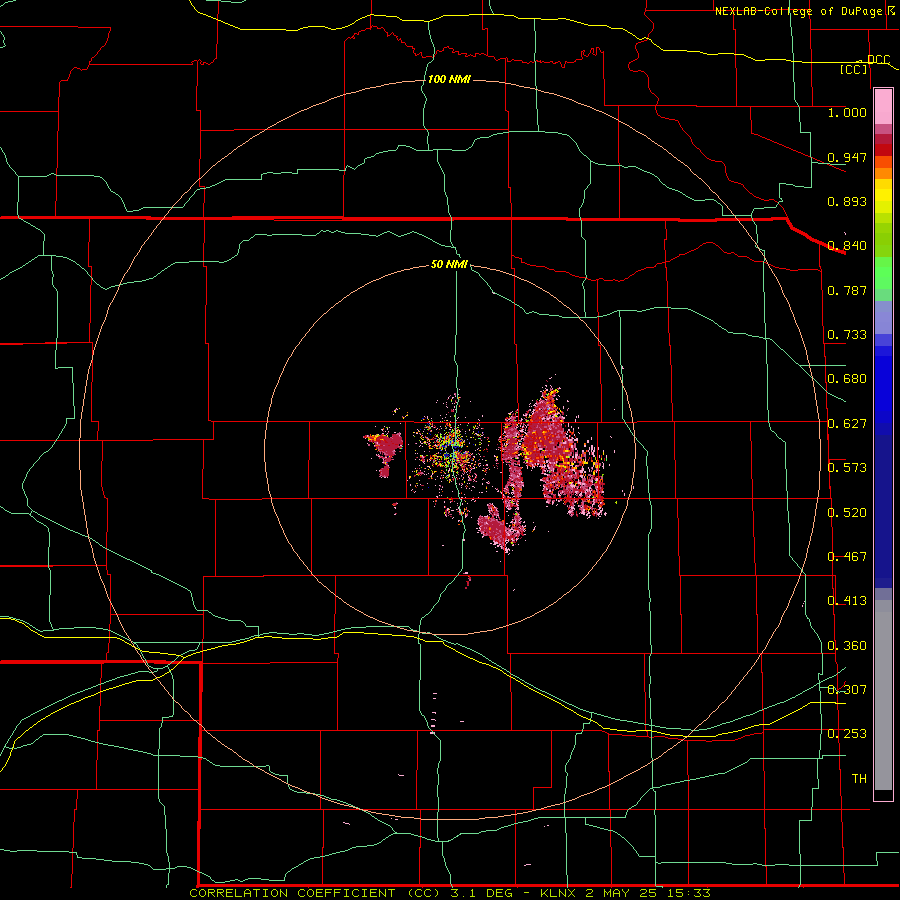Click the 0.840 legend value
This screenshot has height=900, width=900.
(847, 246)
